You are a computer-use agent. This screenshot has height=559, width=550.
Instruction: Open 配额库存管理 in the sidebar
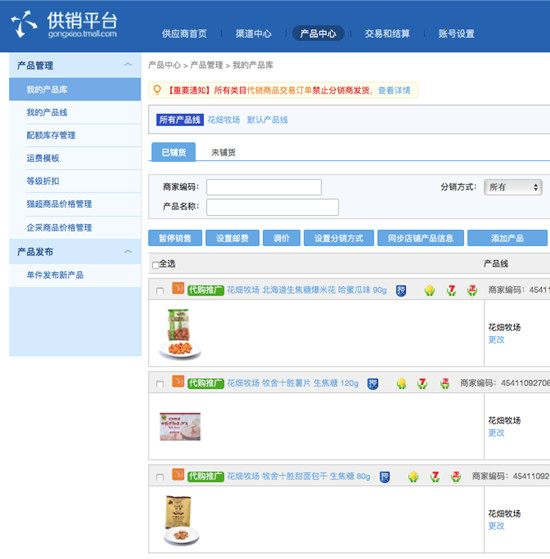(51, 135)
